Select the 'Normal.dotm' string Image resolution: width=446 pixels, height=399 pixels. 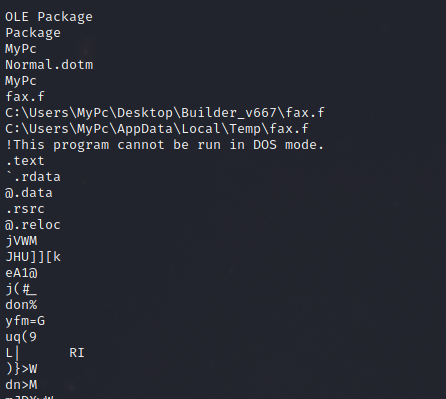(49, 65)
